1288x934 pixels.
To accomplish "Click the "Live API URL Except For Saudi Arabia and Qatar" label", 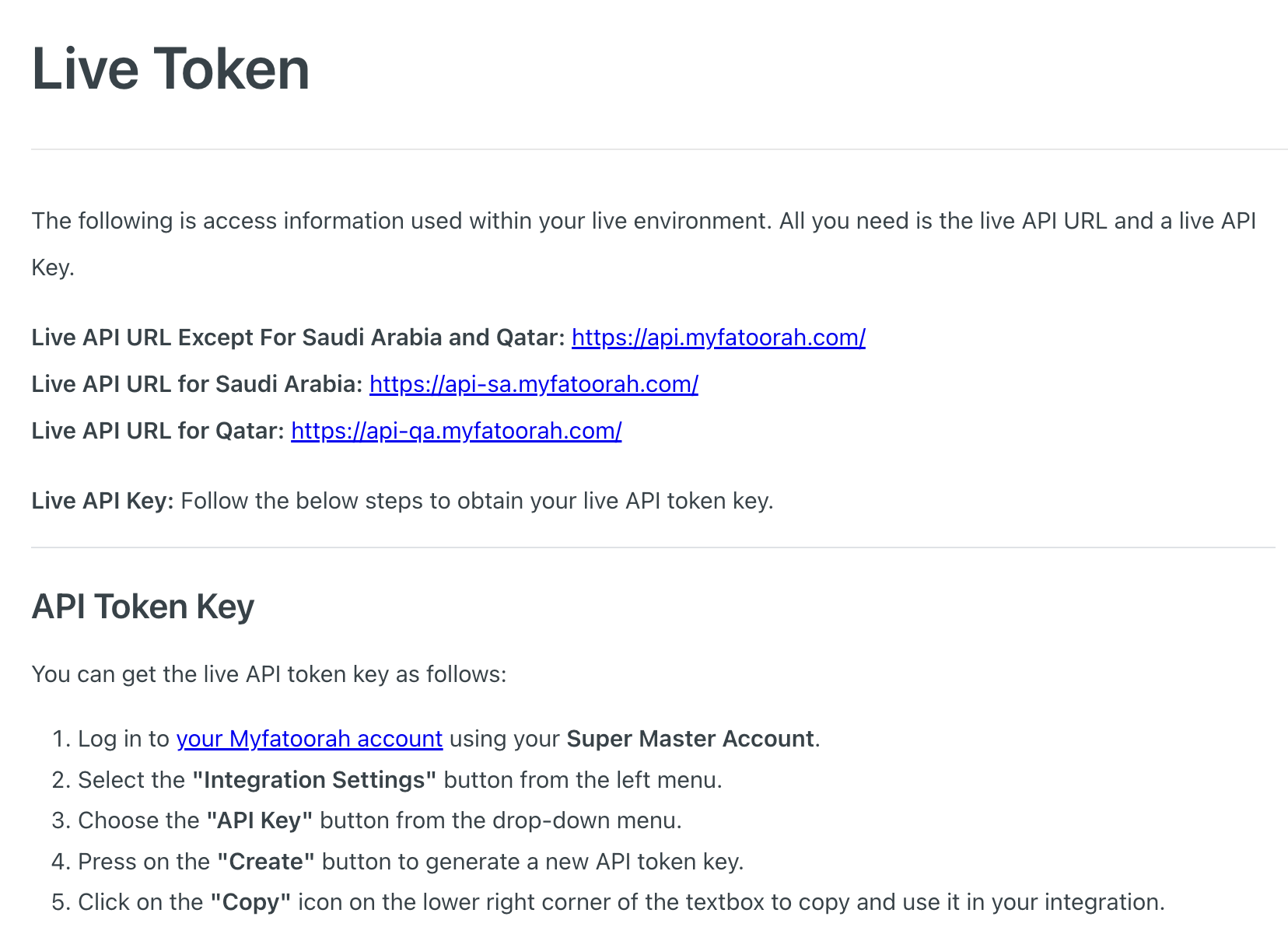I will point(298,338).
